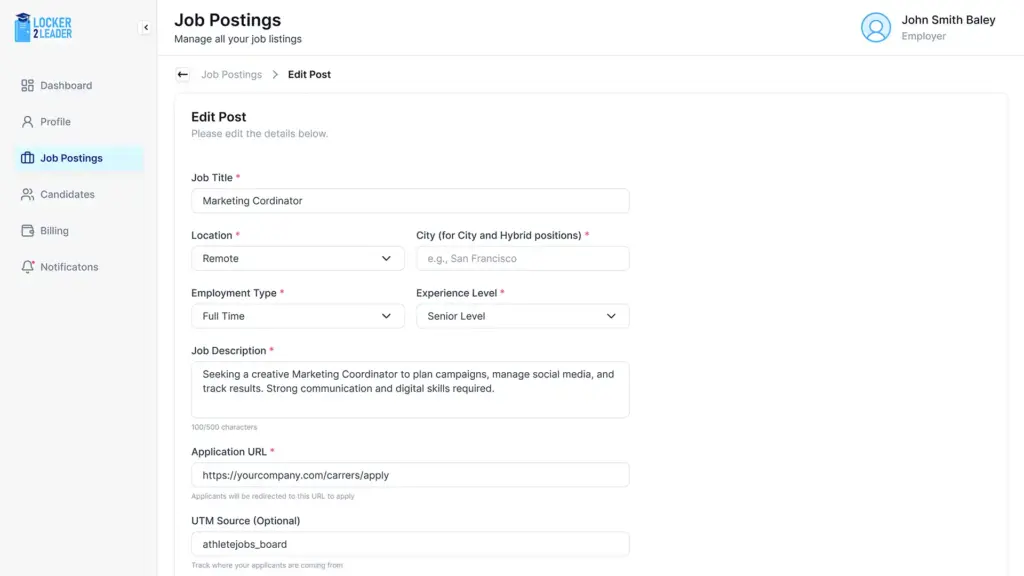Click the back arrow beside the breadcrumb
1024x576 pixels.
pyautogui.click(x=183, y=75)
